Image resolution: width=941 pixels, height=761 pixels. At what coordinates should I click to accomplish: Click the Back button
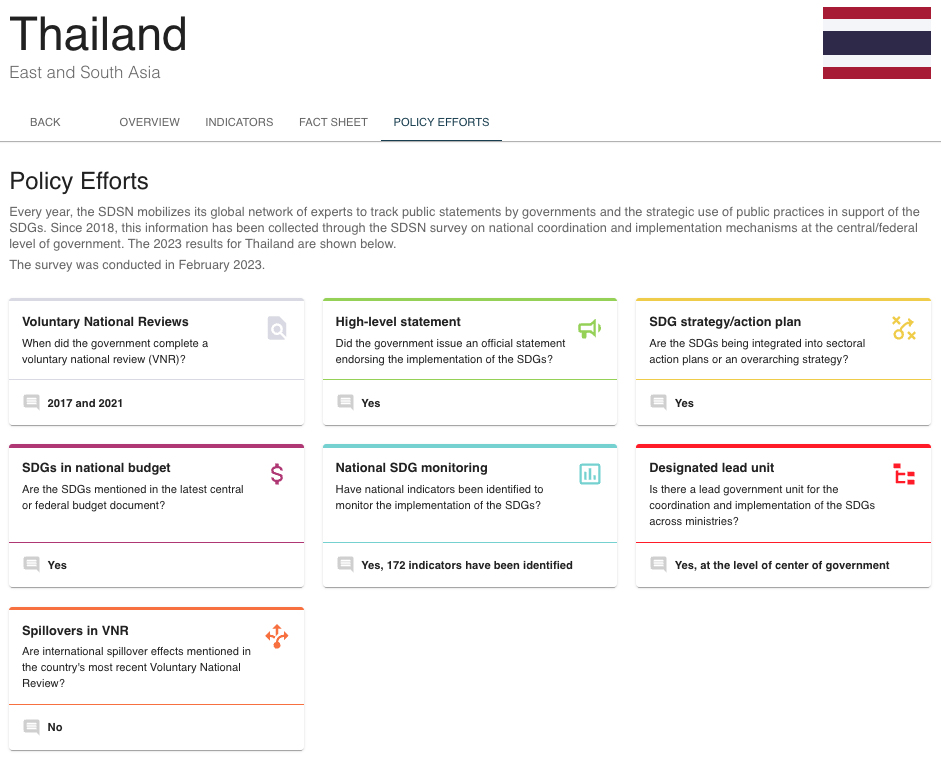(x=45, y=122)
